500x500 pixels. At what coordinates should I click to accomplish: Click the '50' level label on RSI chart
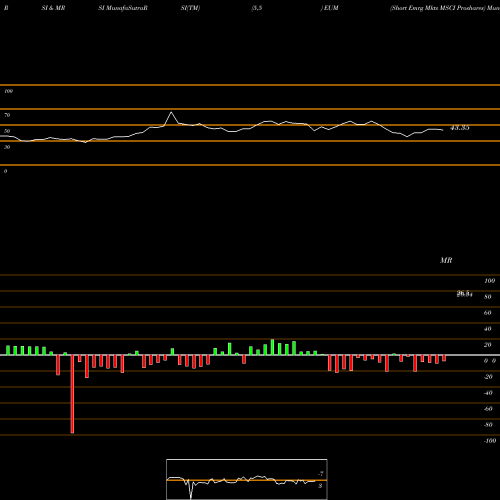click(x=7, y=131)
